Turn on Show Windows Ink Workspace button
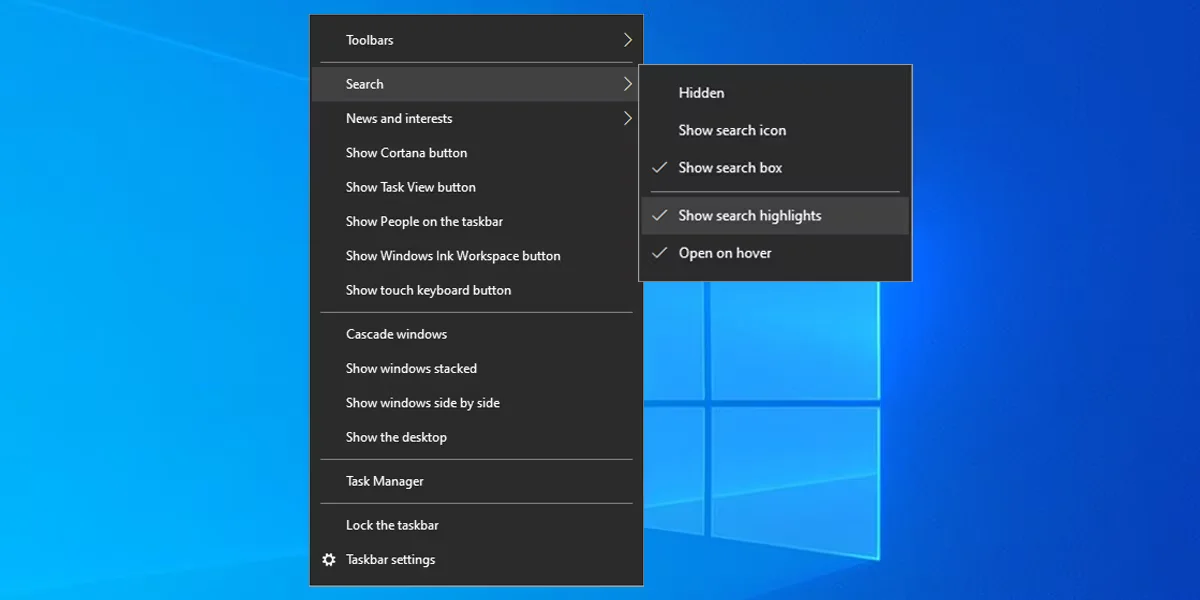 pyautogui.click(x=453, y=256)
